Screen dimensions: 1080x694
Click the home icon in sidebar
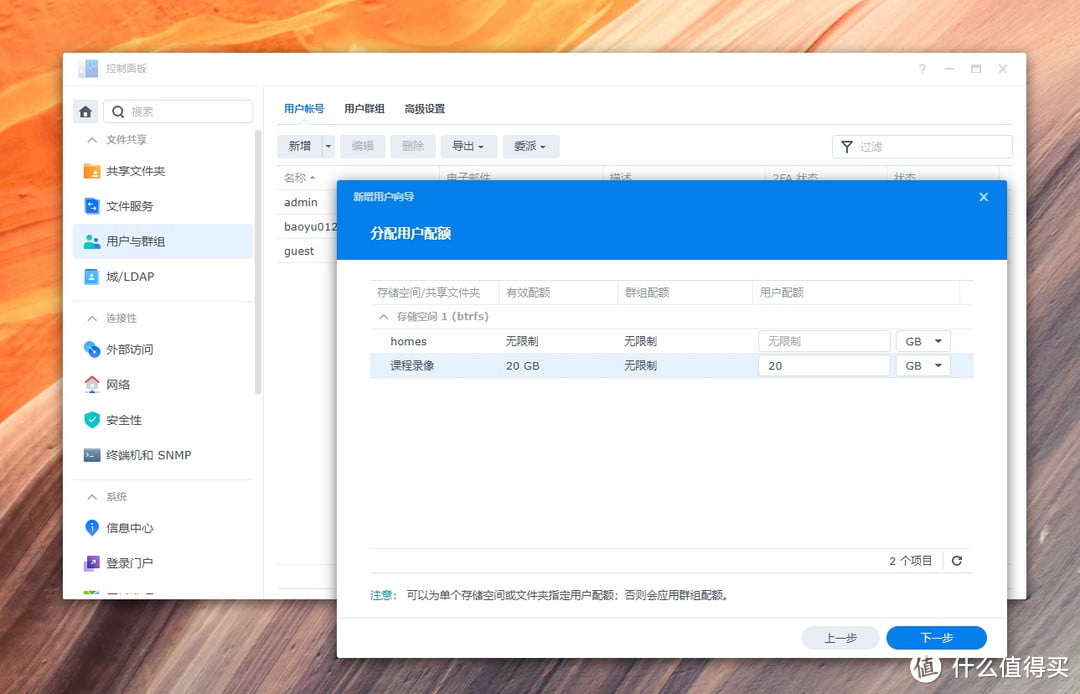click(x=86, y=112)
